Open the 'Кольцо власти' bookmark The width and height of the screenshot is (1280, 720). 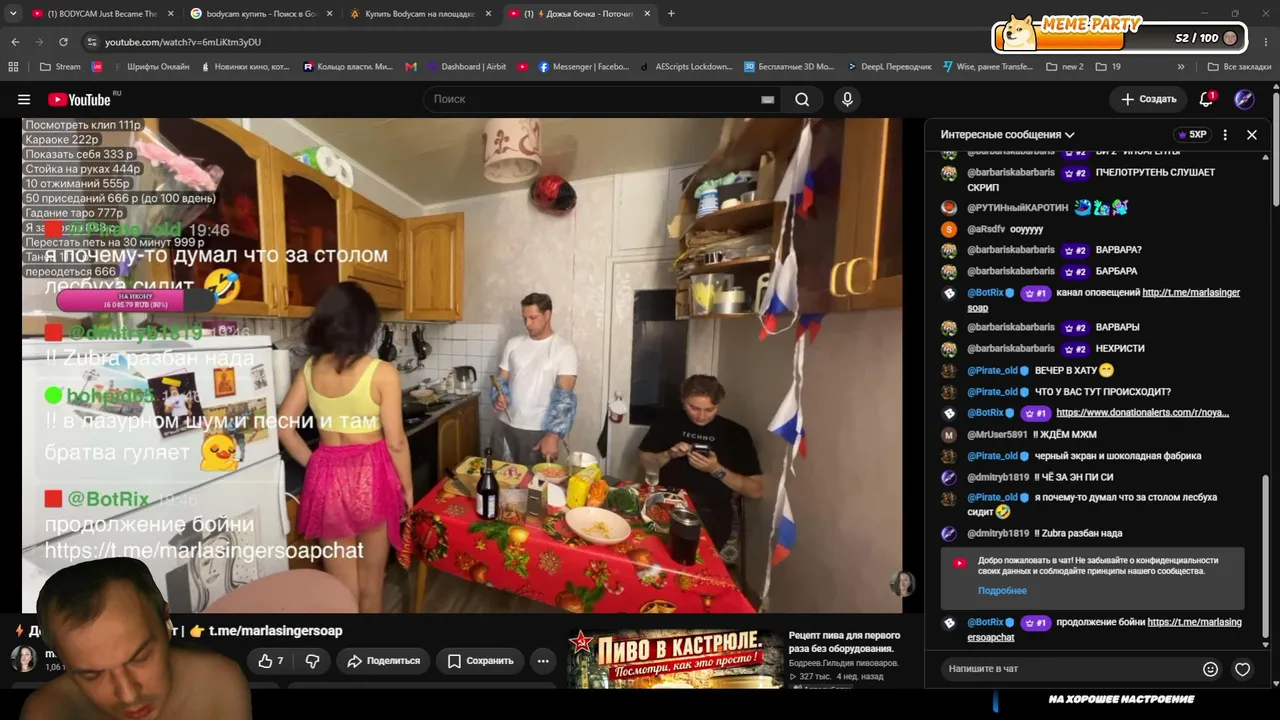pyautogui.click(x=348, y=67)
